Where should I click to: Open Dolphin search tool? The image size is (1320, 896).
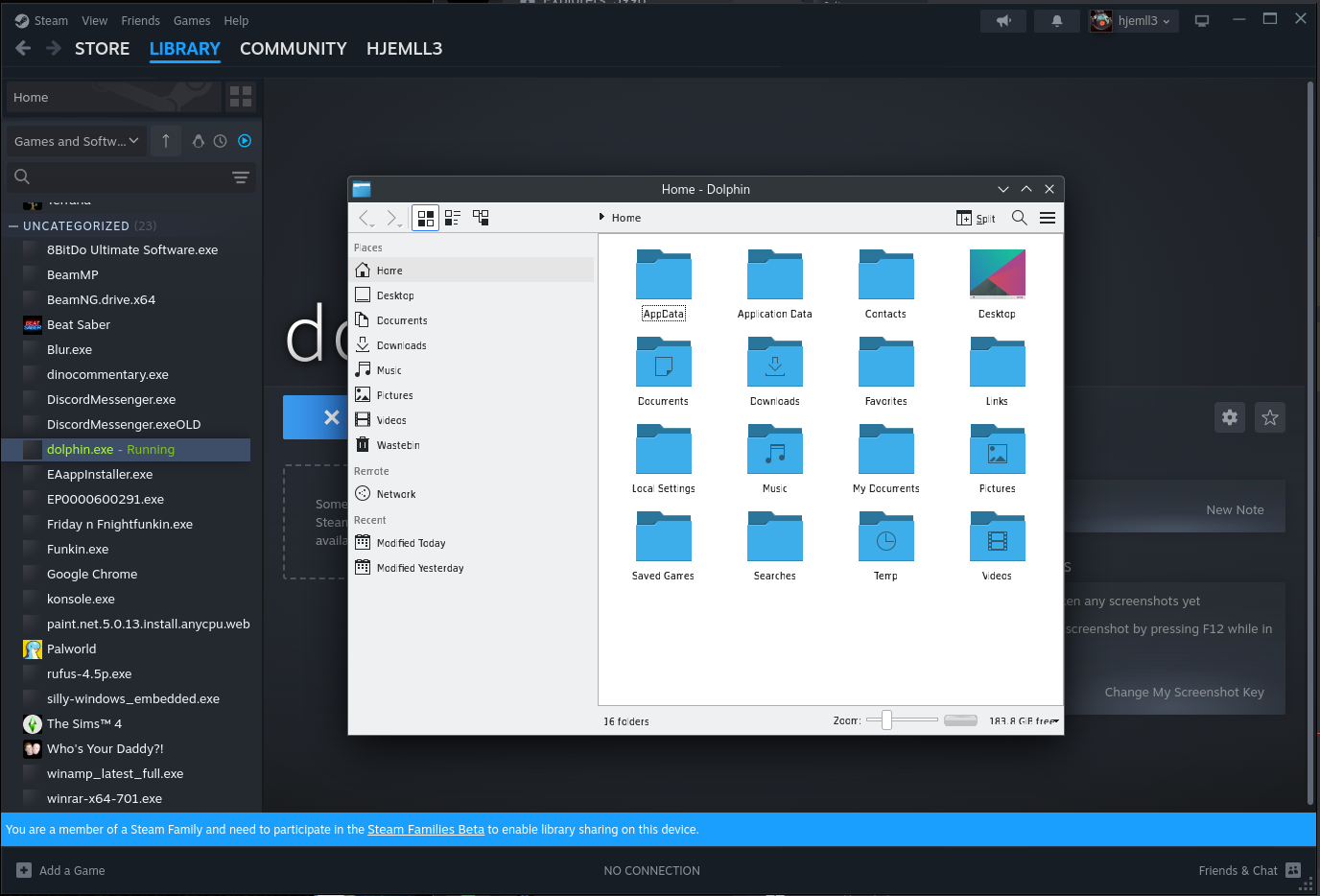(1020, 218)
